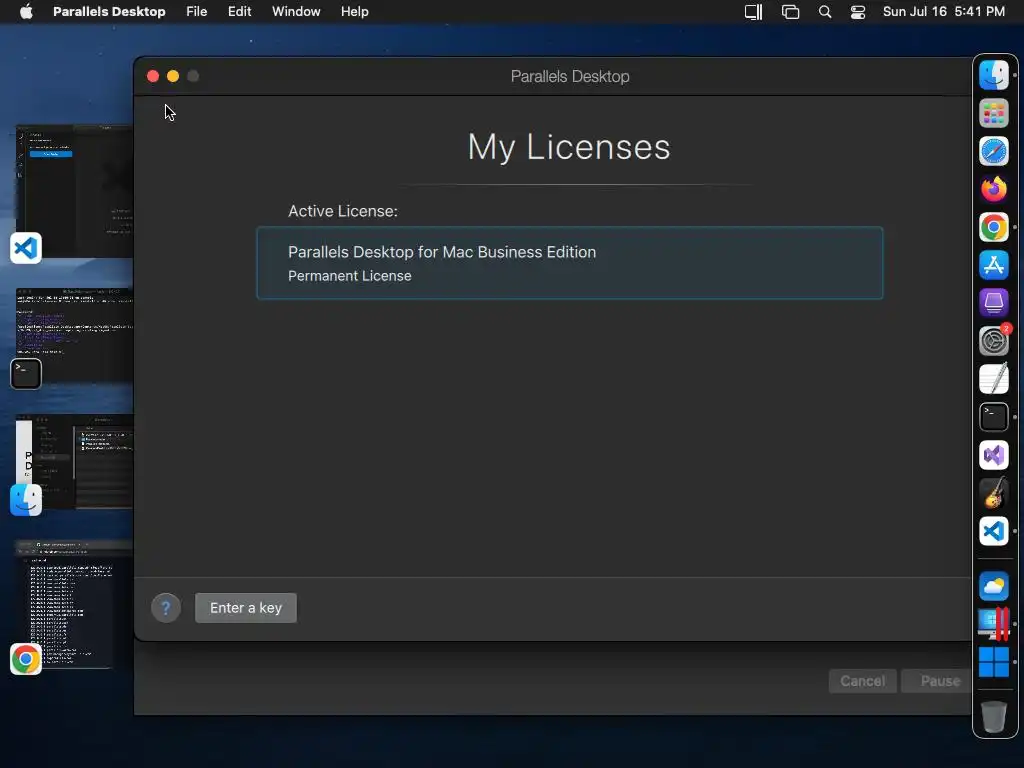
Task: Open Parallels Desktop dock icon
Action: click(993, 624)
